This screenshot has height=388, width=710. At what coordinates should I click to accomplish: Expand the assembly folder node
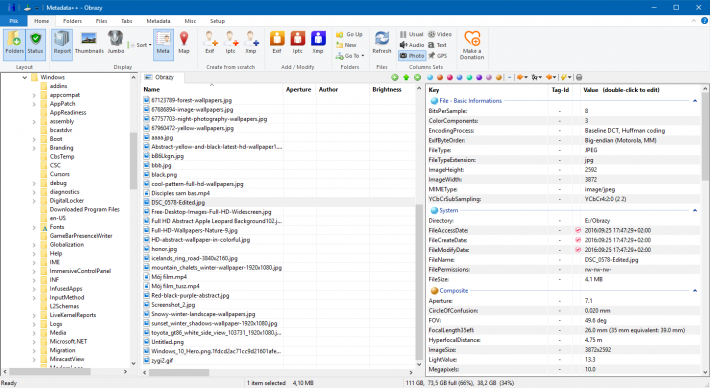pyautogui.click(x=34, y=122)
